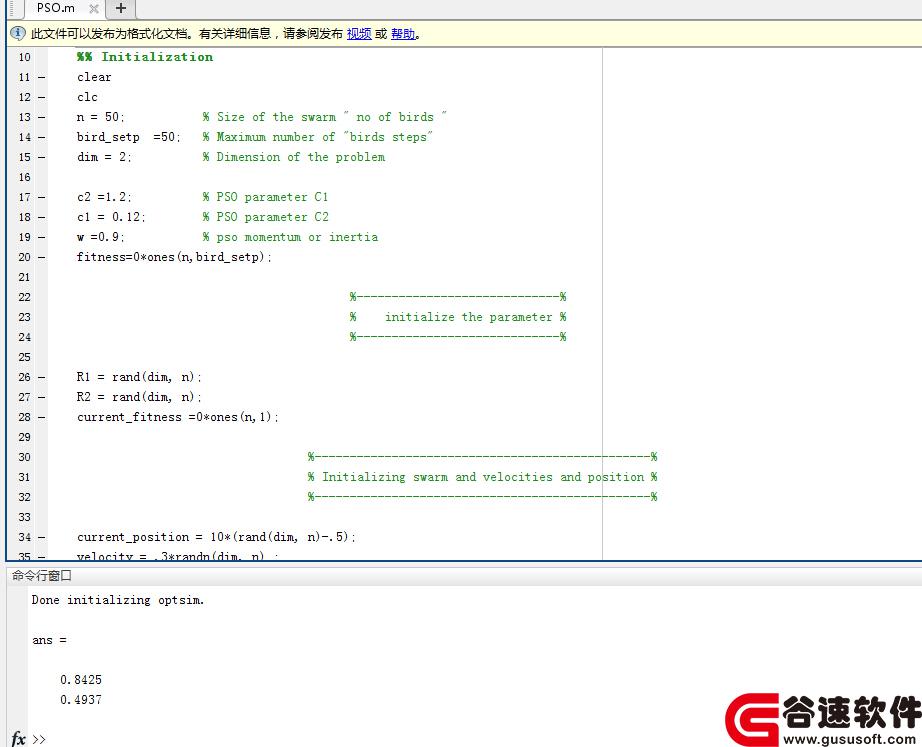This screenshot has height=747, width=922.
Task: Click 'fitness=0*ones(n,bird_setp);' line
Action: click(x=174, y=257)
